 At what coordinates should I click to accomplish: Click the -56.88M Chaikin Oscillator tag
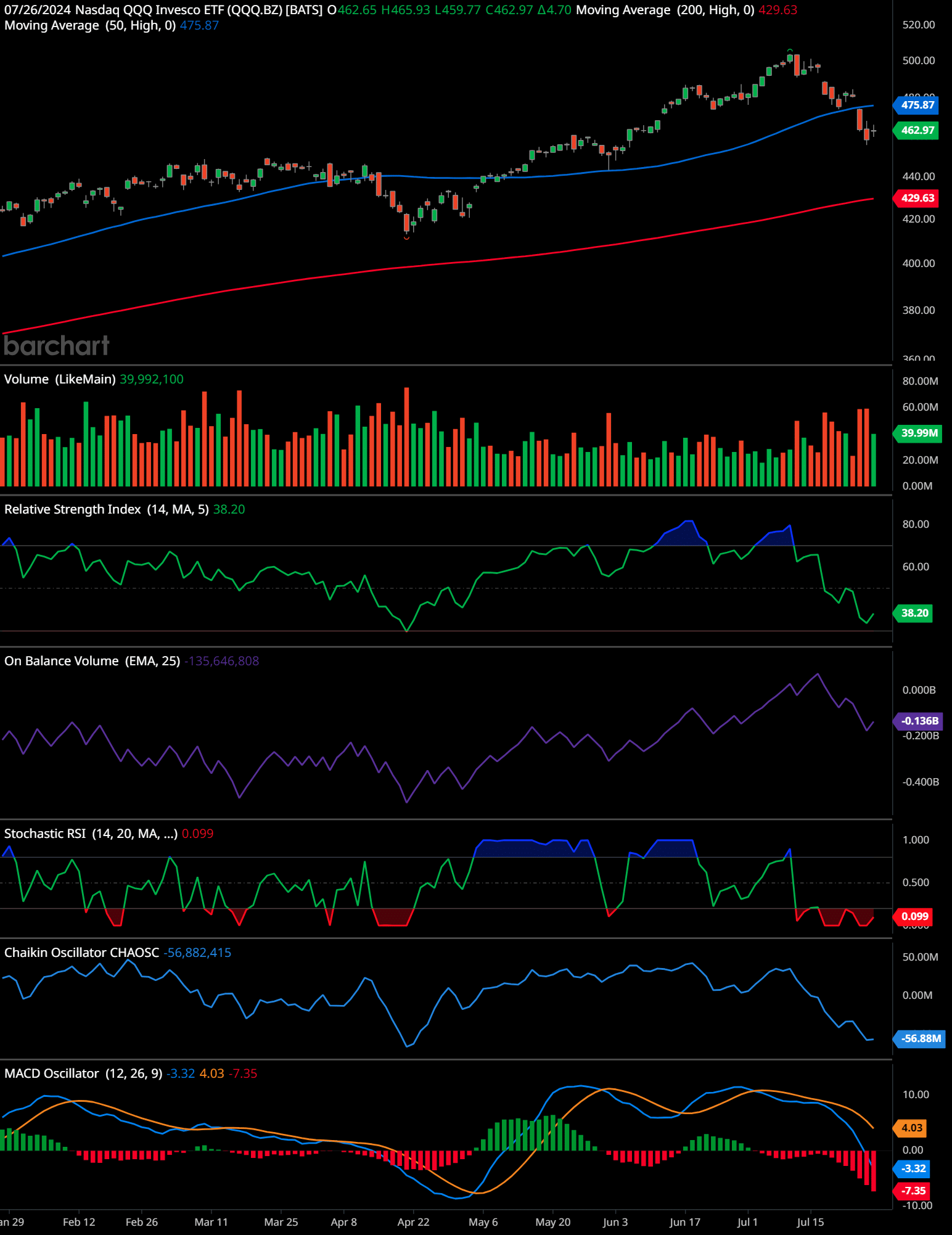(919, 1038)
